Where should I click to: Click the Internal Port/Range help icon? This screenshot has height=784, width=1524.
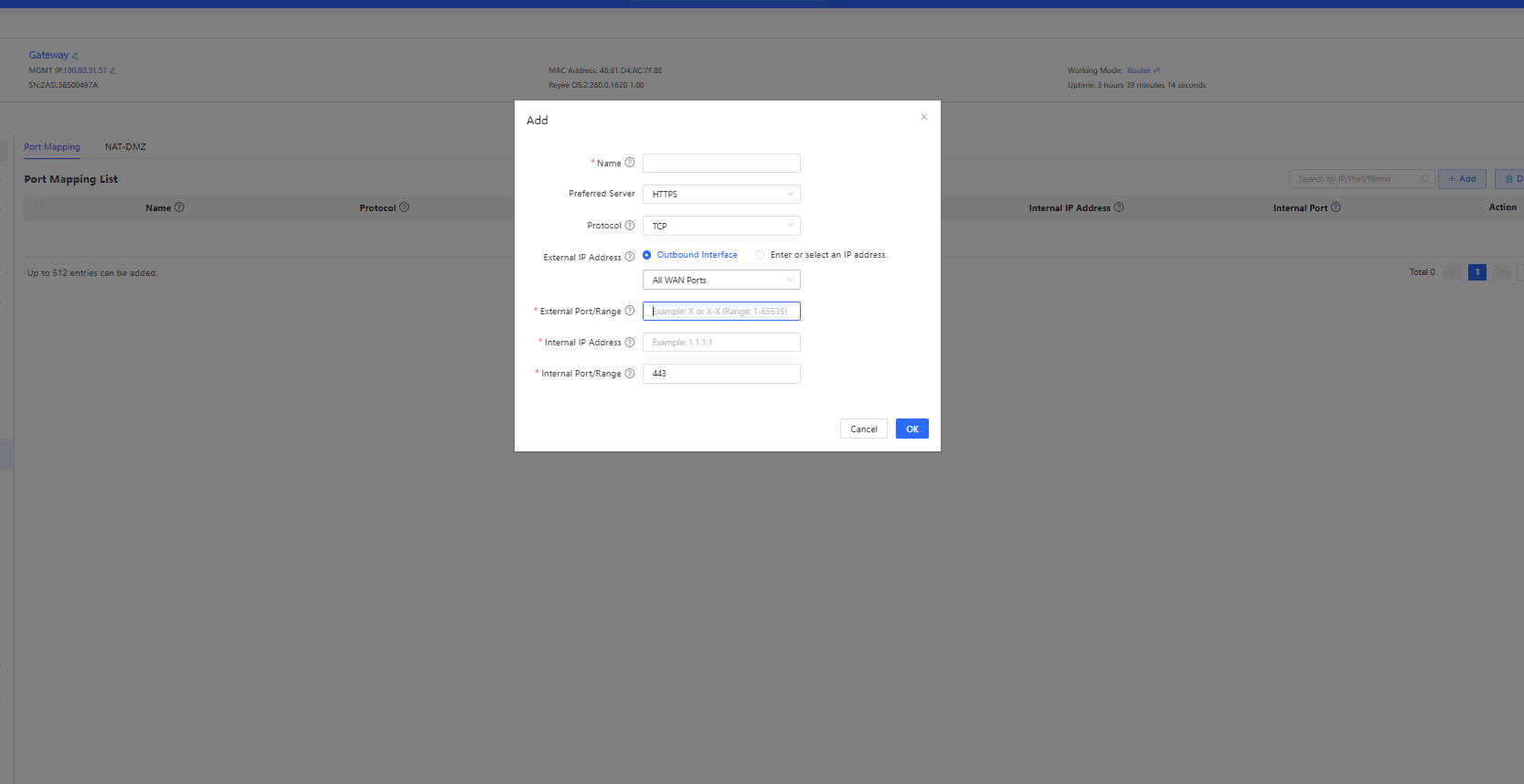pyautogui.click(x=629, y=373)
